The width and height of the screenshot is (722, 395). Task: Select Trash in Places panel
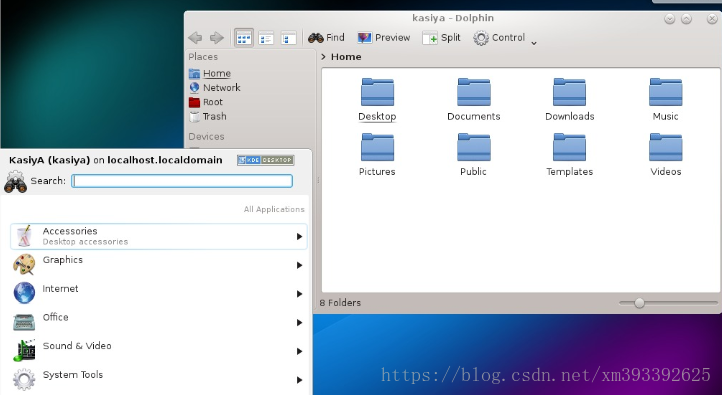click(208, 116)
